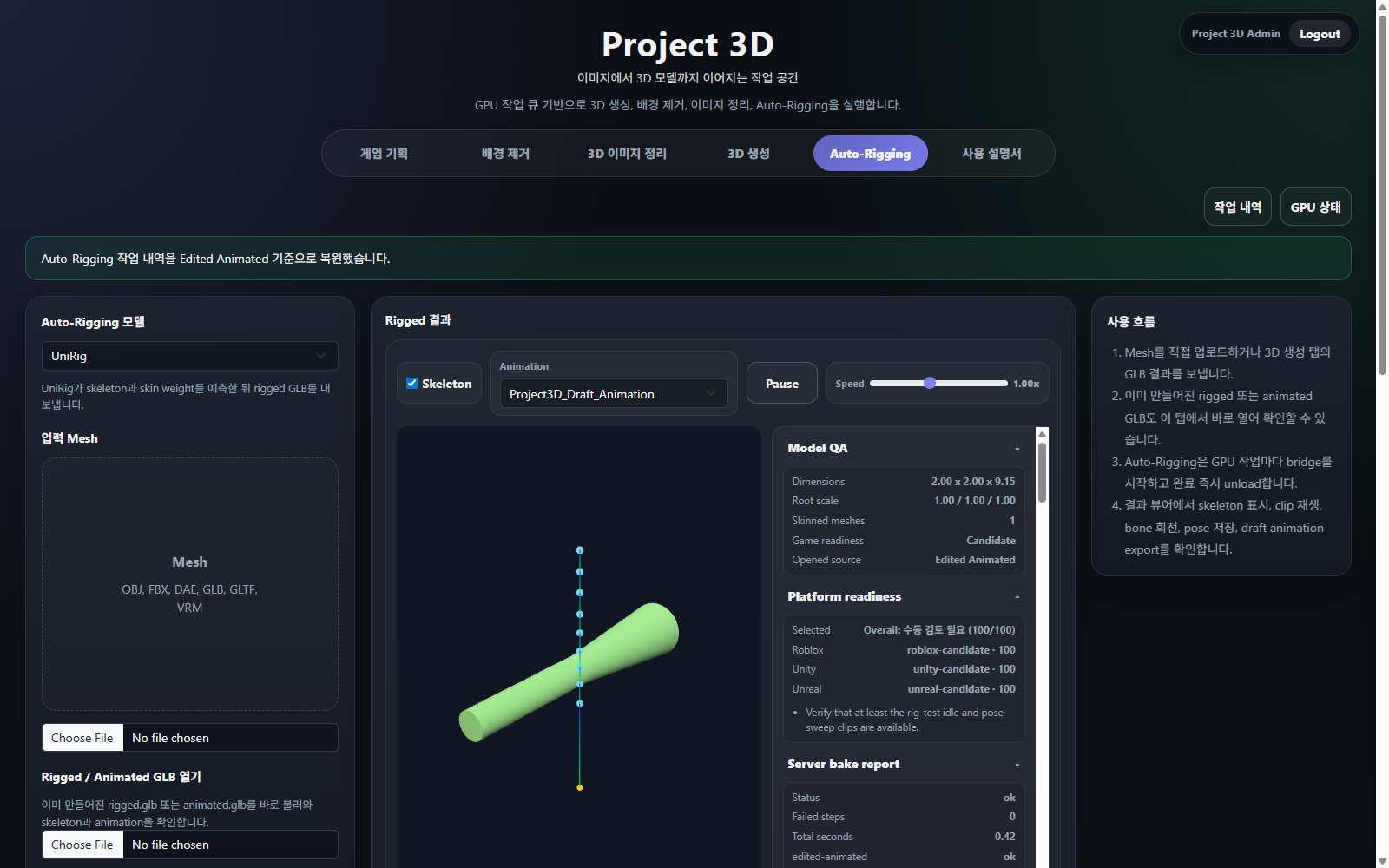The height and width of the screenshot is (868, 1389).
Task: Collapse the Model QA section
Action: 1017,449
